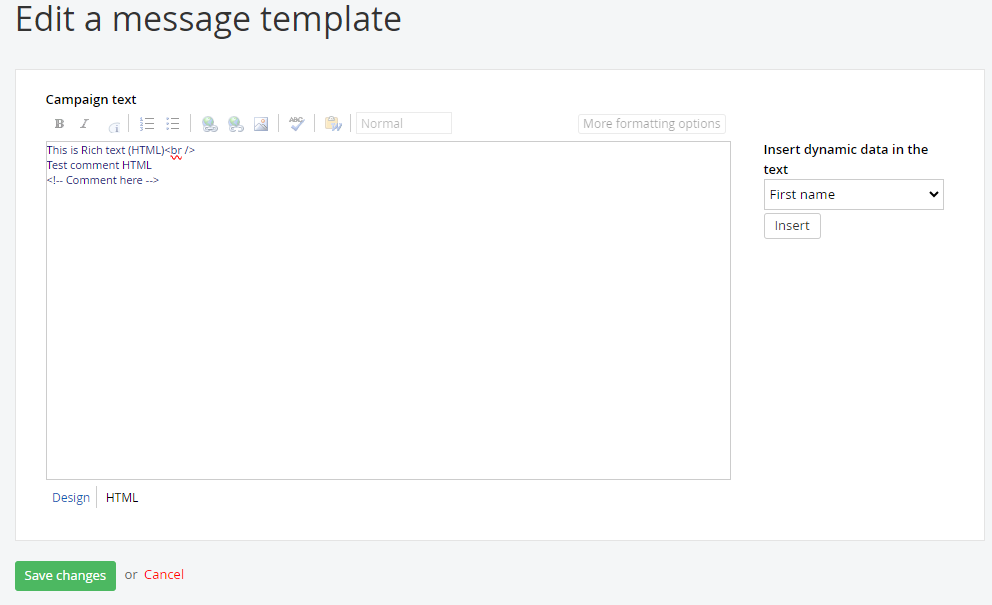Run the spell check tool
The height and width of the screenshot is (605, 992).
[296, 123]
